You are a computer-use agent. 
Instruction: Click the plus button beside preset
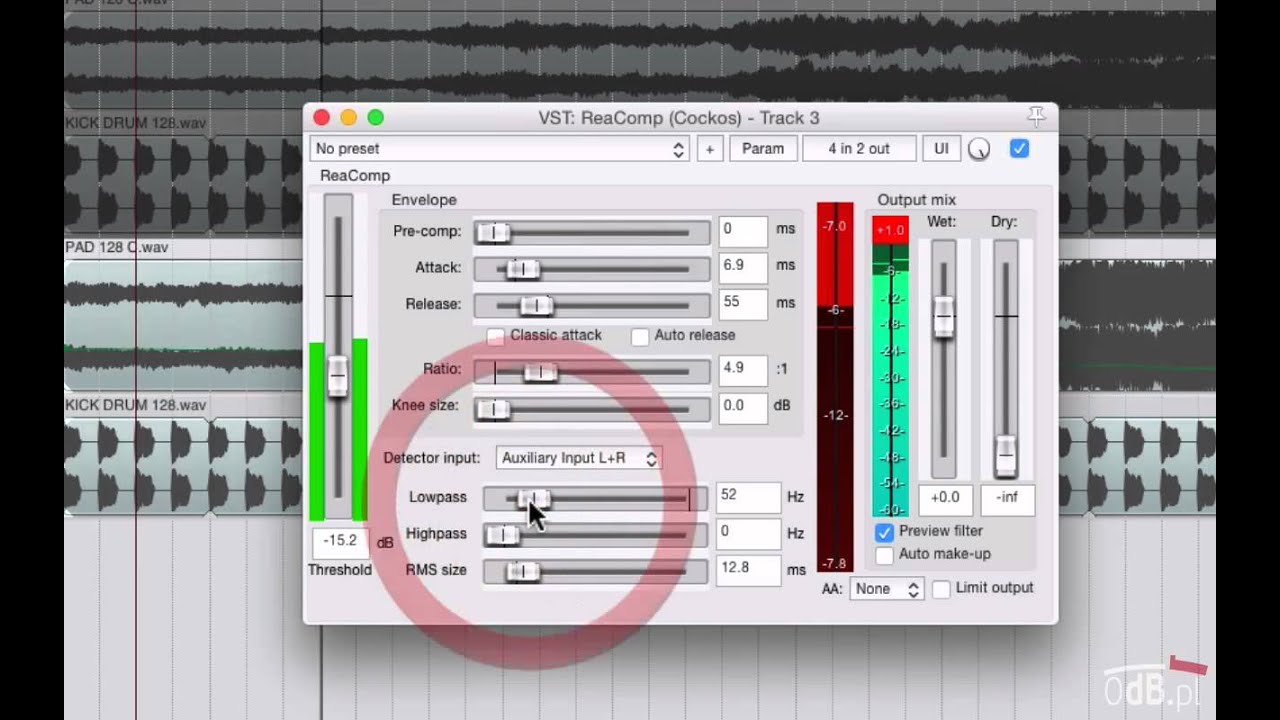710,149
